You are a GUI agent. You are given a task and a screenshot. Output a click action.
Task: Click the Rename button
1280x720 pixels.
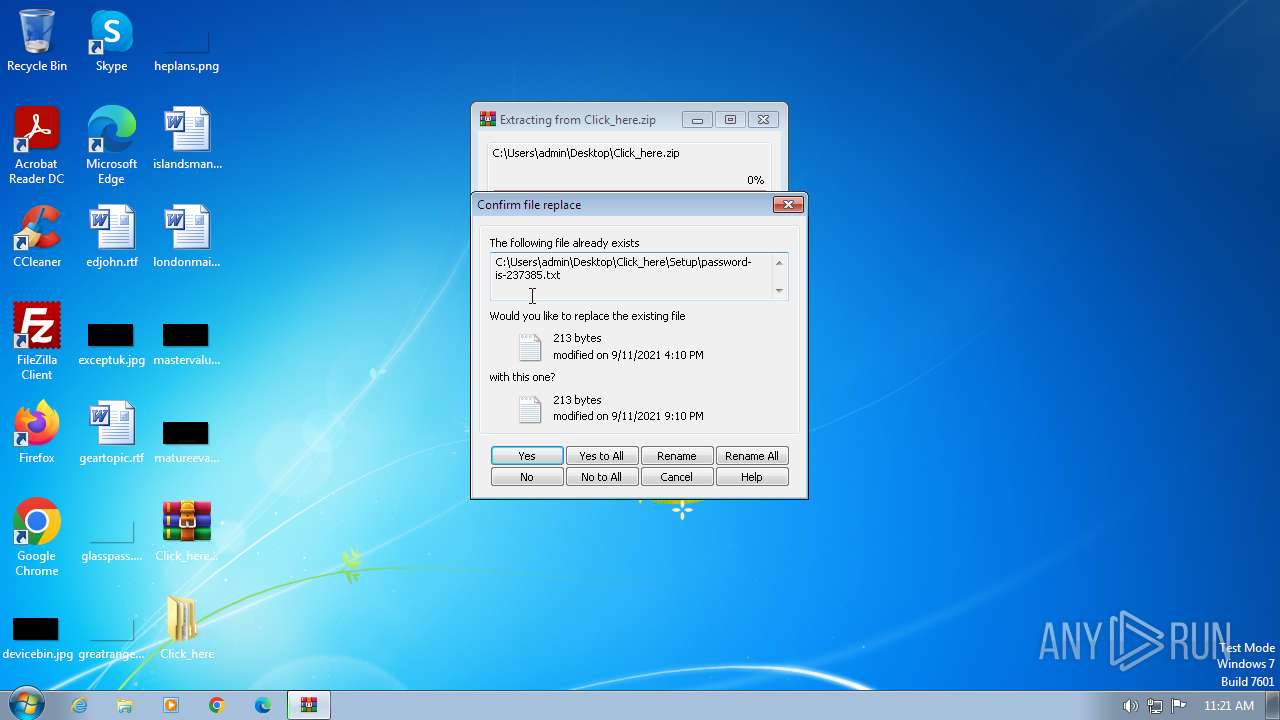coord(677,456)
